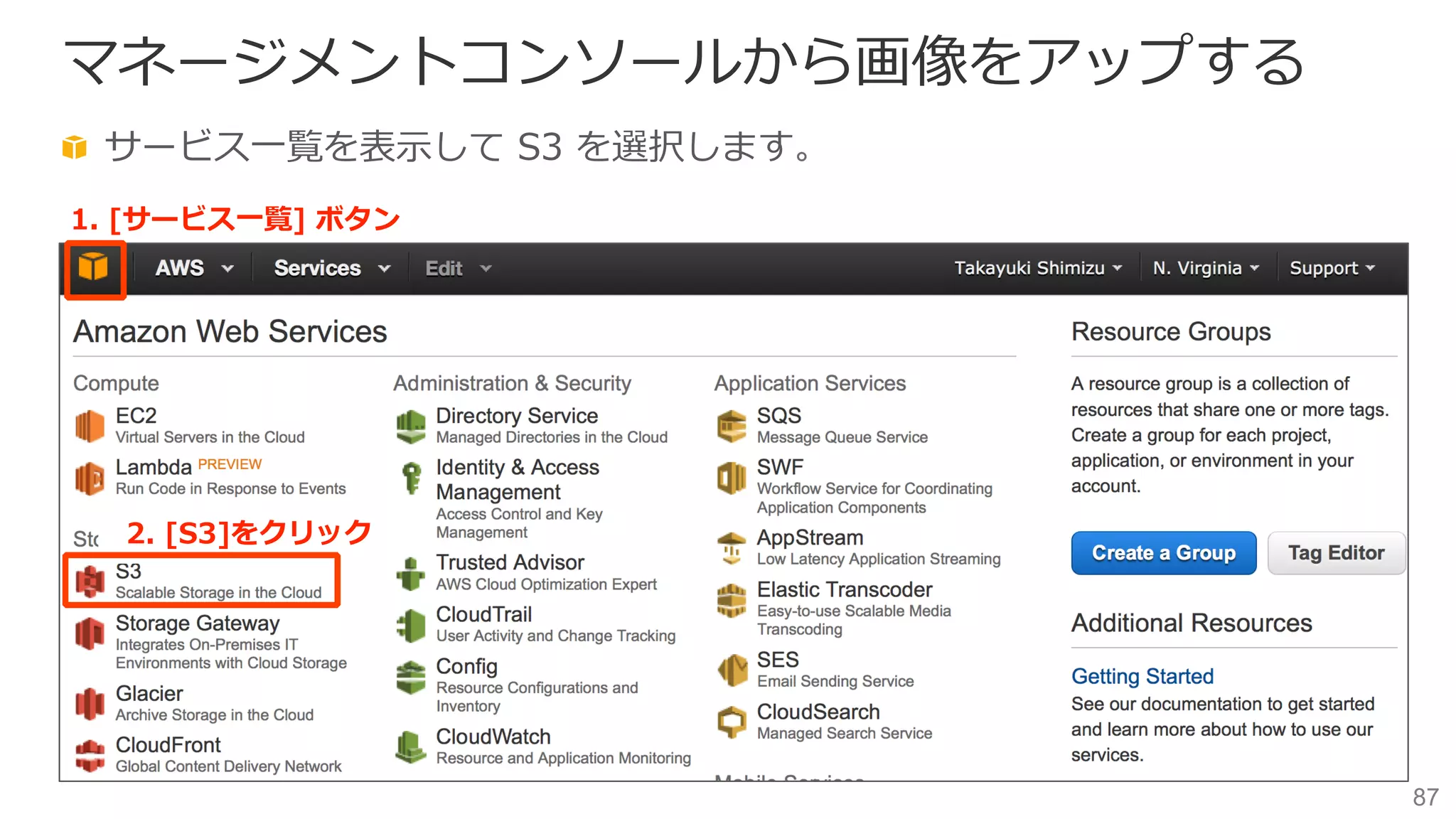The image size is (1456, 819).
Task: Open the Storage Gateway icon
Action: pyautogui.click(x=90, y=633)
